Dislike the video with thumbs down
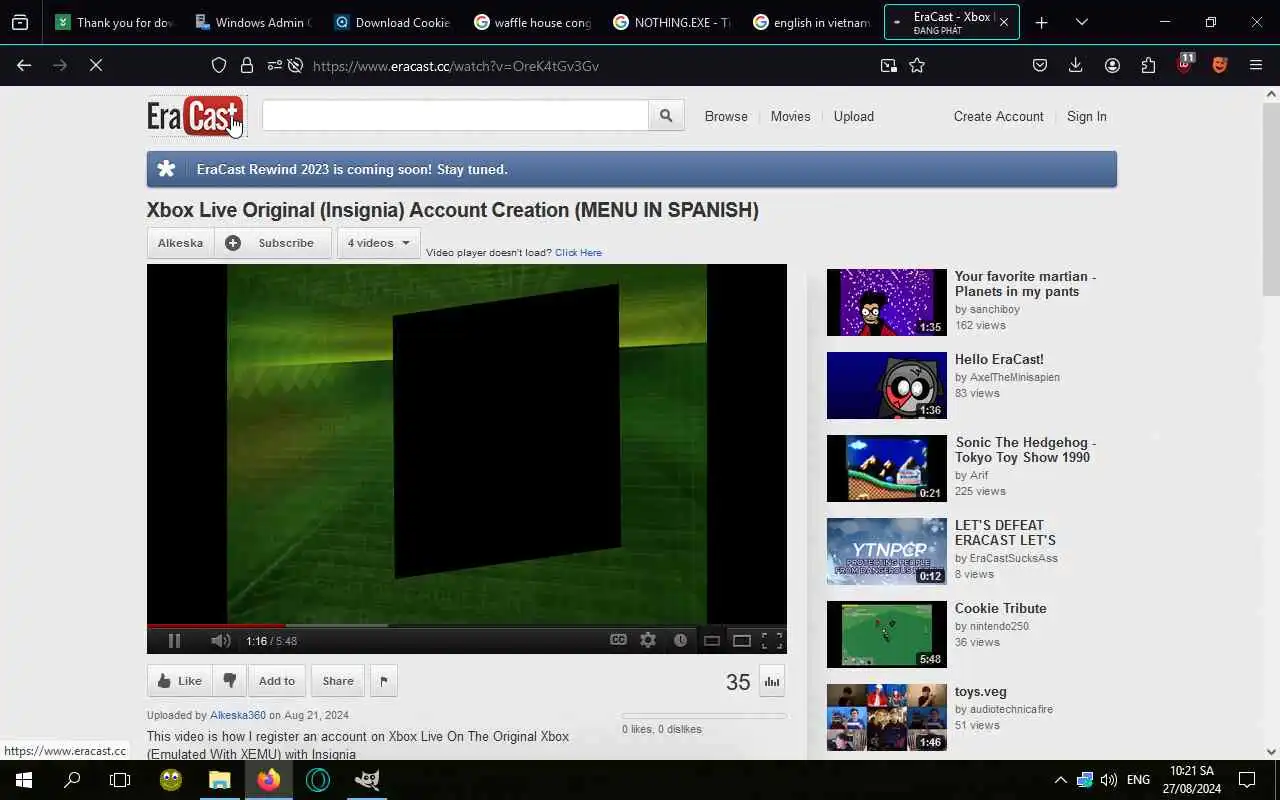1280x800 pixels. pos(229,681)
